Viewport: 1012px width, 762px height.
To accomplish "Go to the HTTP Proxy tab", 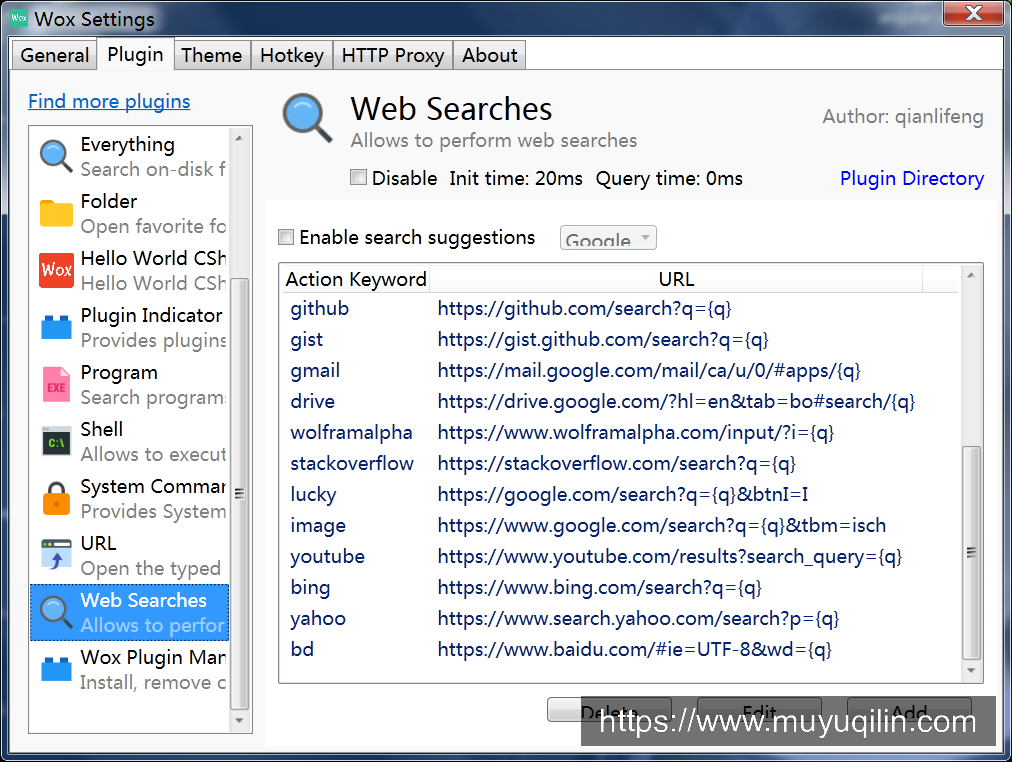I will click(x=393, y=55).
